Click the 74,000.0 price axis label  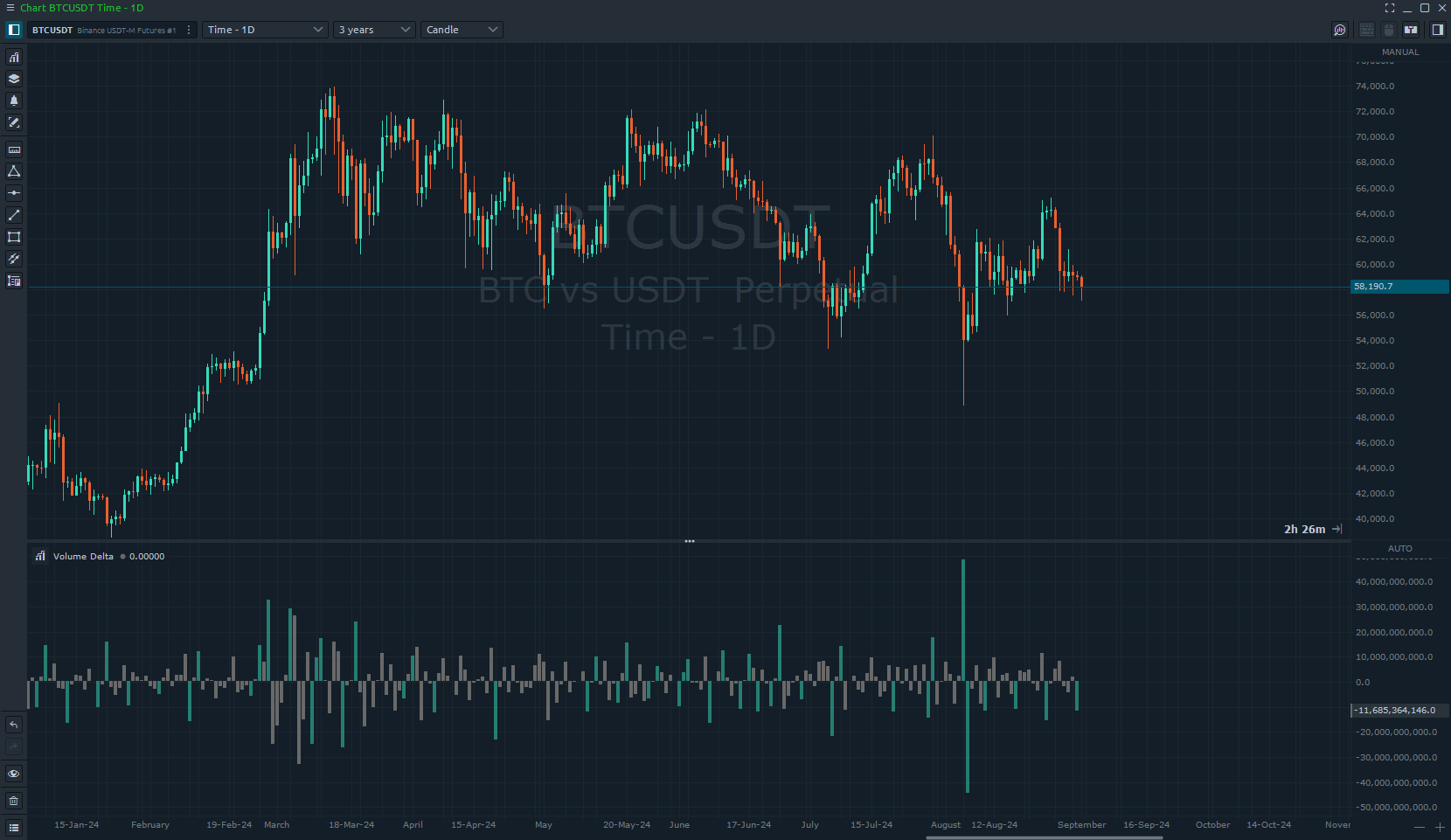coord(1375,86)
